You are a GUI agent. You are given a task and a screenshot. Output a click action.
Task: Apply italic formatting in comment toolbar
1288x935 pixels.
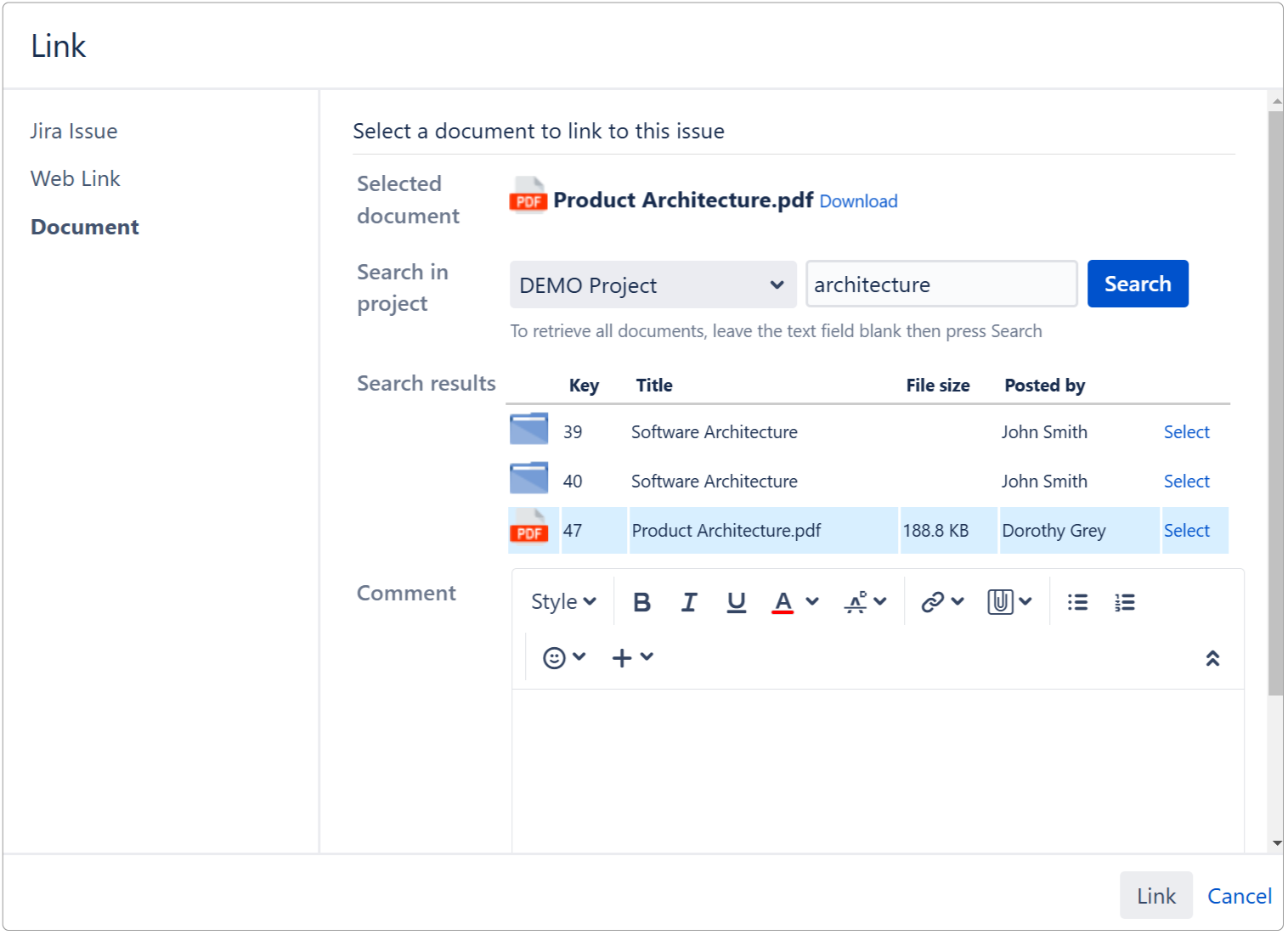[689, 602]
